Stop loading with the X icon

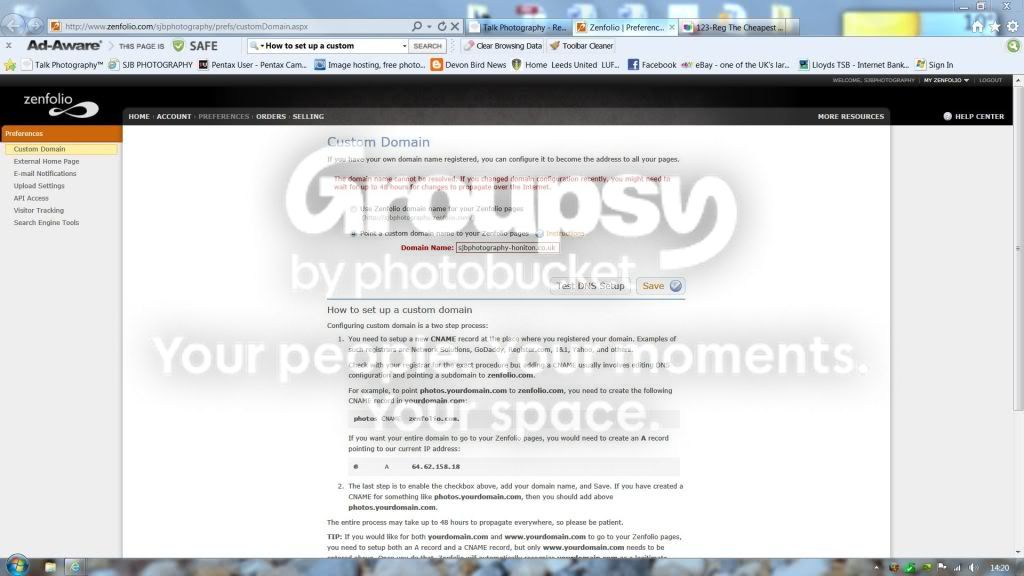coord(455,26)
